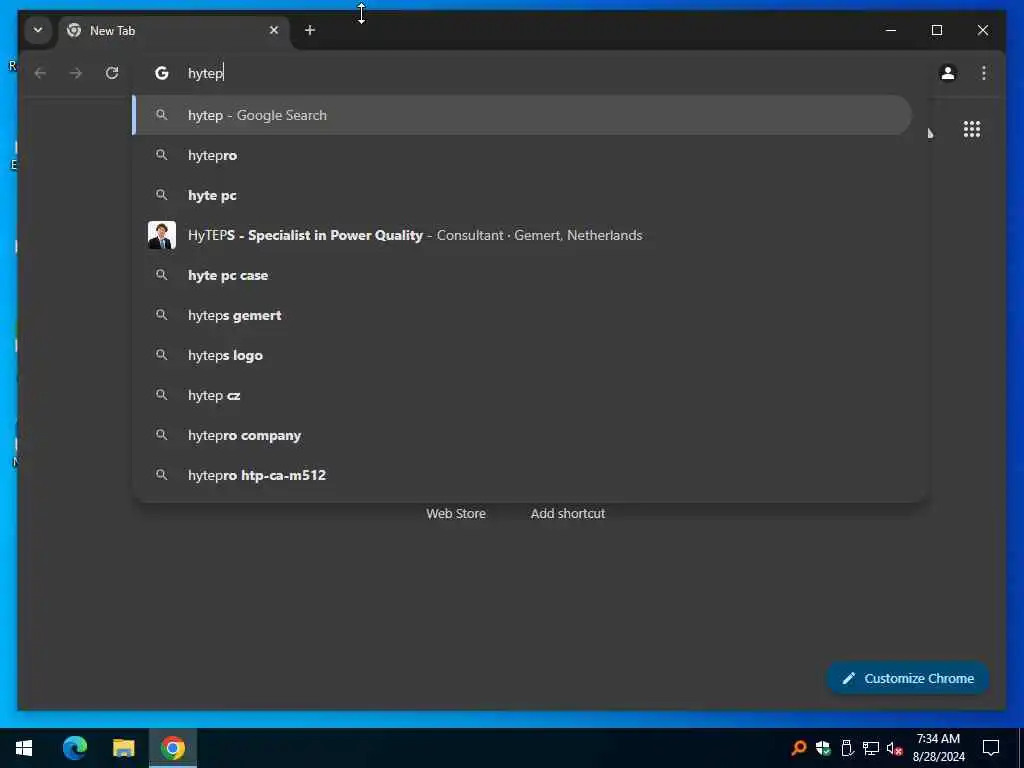Open Customize Chrome panel
1024x768 pixels.
(908, 679)
